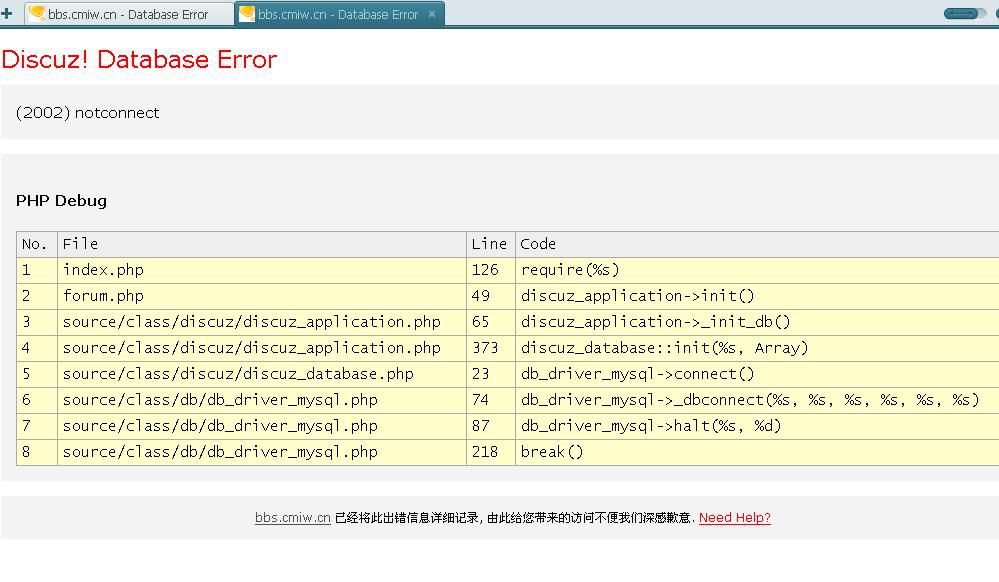Click db_driver_mysql.php file cell in row 7
The image size is (999, 582).
[x=262, y=426]
